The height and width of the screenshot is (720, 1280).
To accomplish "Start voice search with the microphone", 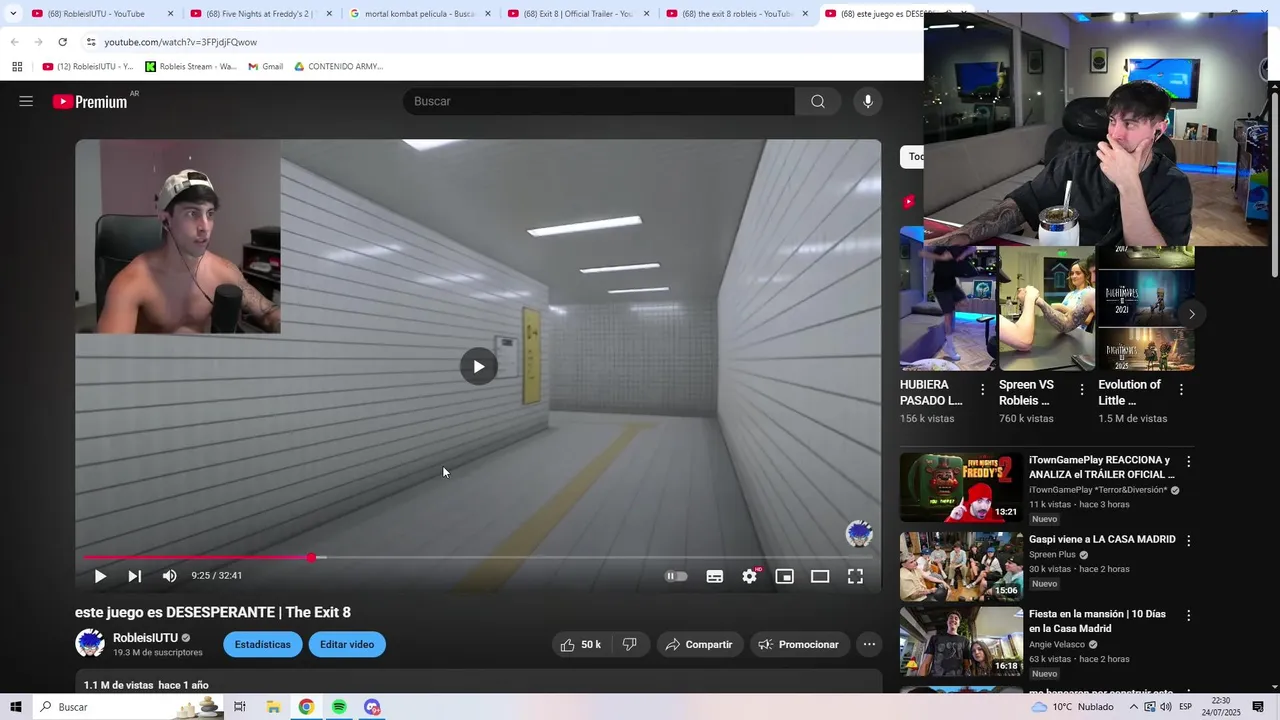I will pyautogui.click(x=868, y=101).
